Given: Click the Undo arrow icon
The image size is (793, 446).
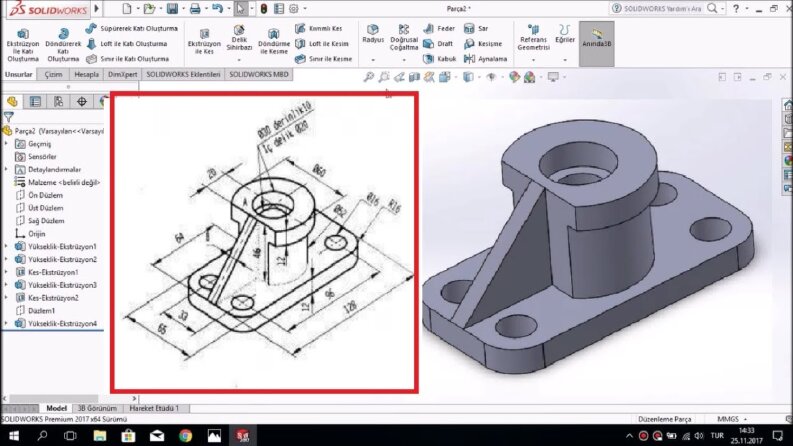Looking at the screenshot, I should coord(217,9).
